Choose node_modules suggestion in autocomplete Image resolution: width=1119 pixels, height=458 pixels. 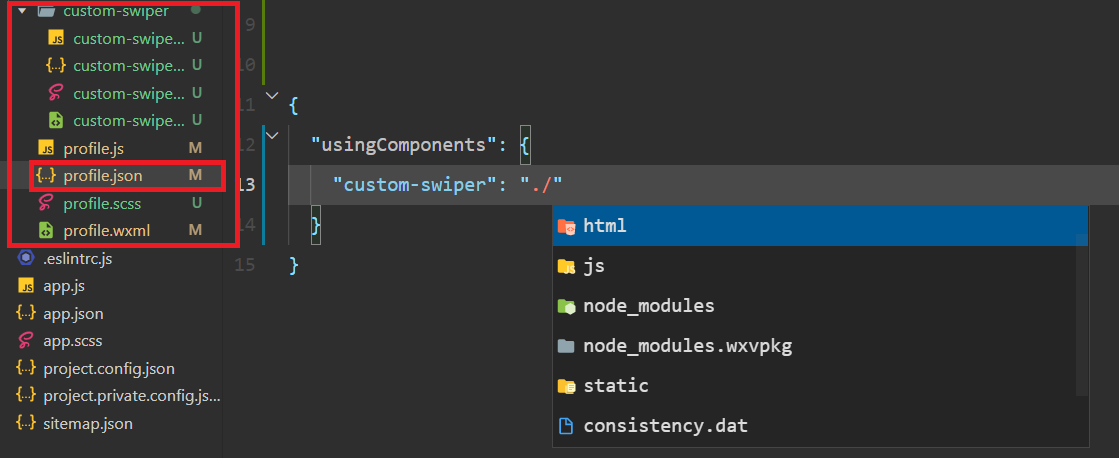(x=820, y=306)
